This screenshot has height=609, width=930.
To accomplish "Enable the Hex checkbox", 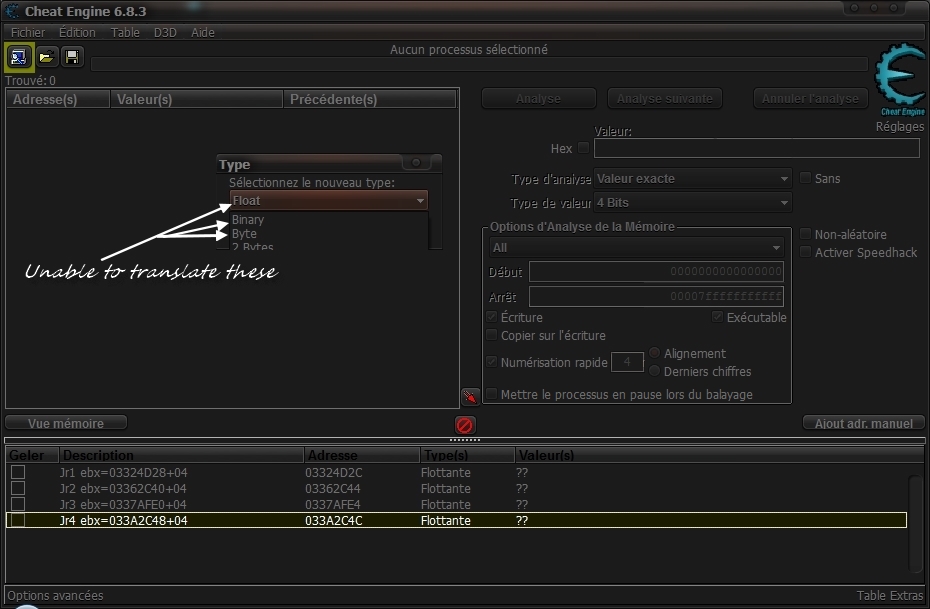I will [x=585, y=148].
